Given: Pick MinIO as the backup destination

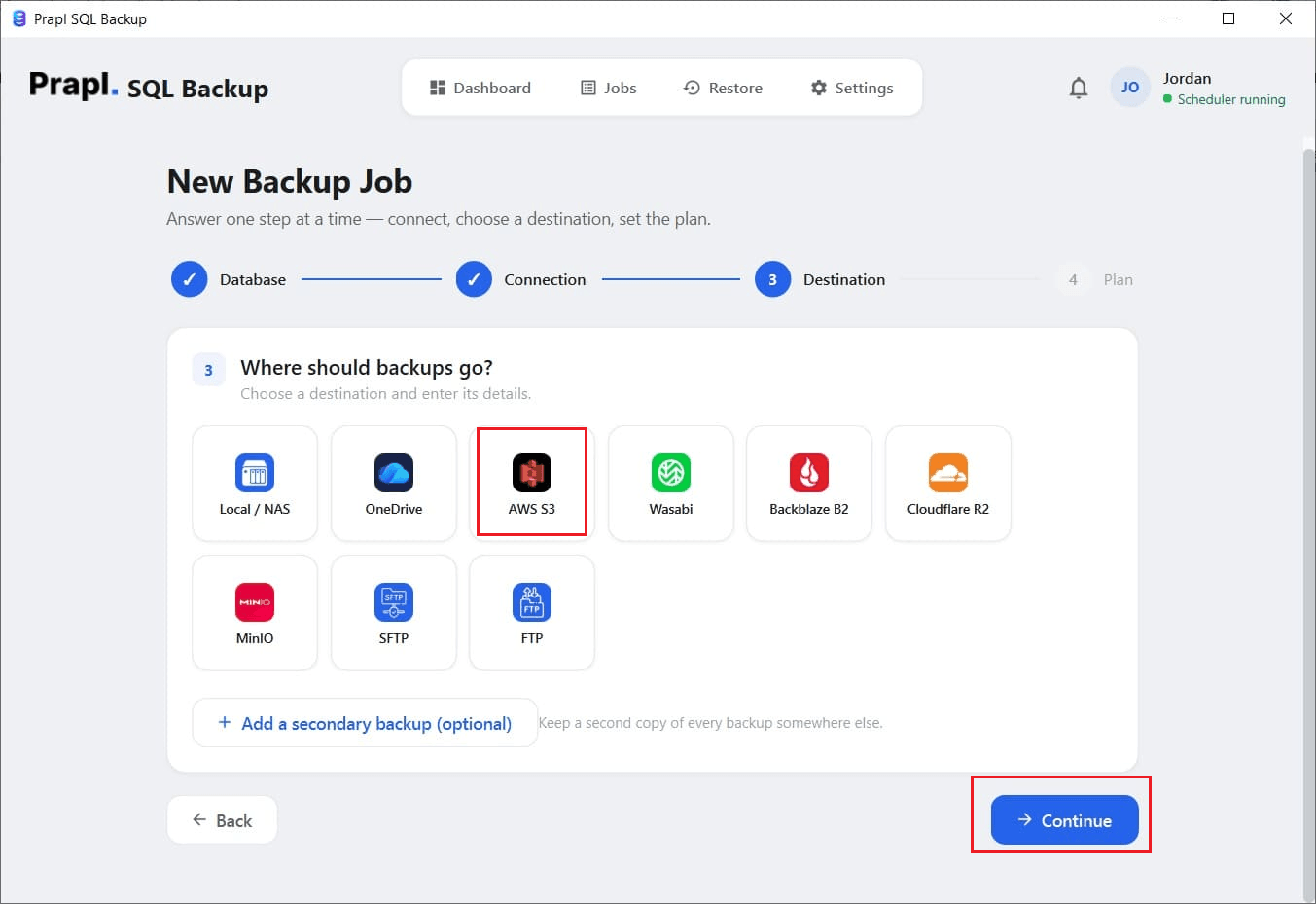Looking at the screenshot, I should [x=255, y=613].
